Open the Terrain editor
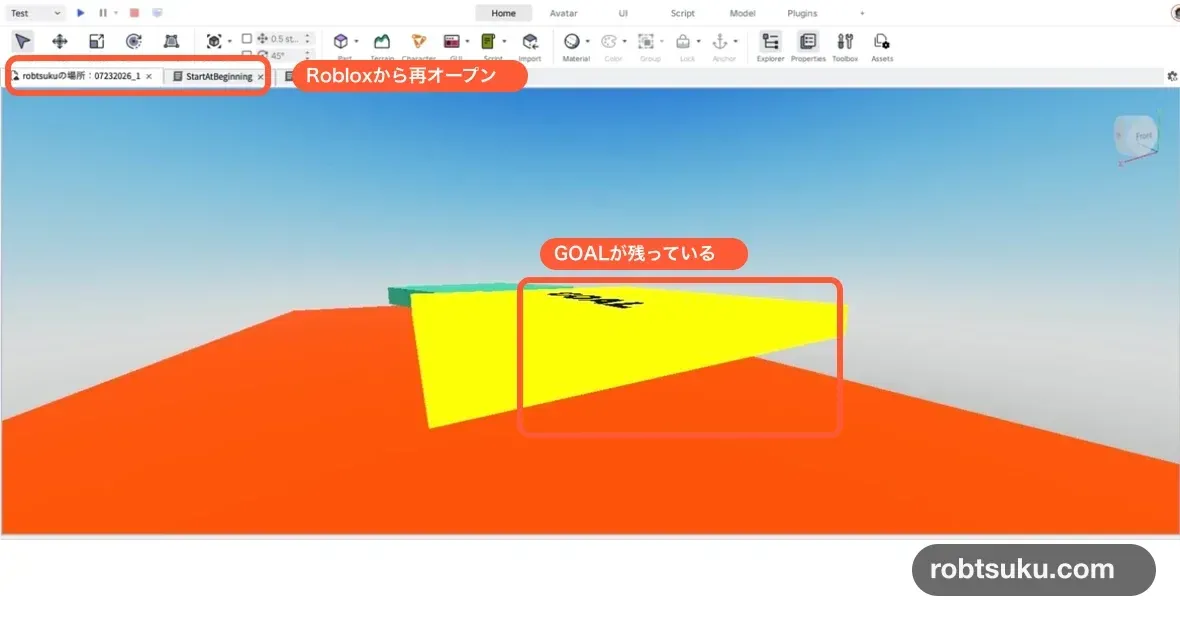 (x=382, y=41)
